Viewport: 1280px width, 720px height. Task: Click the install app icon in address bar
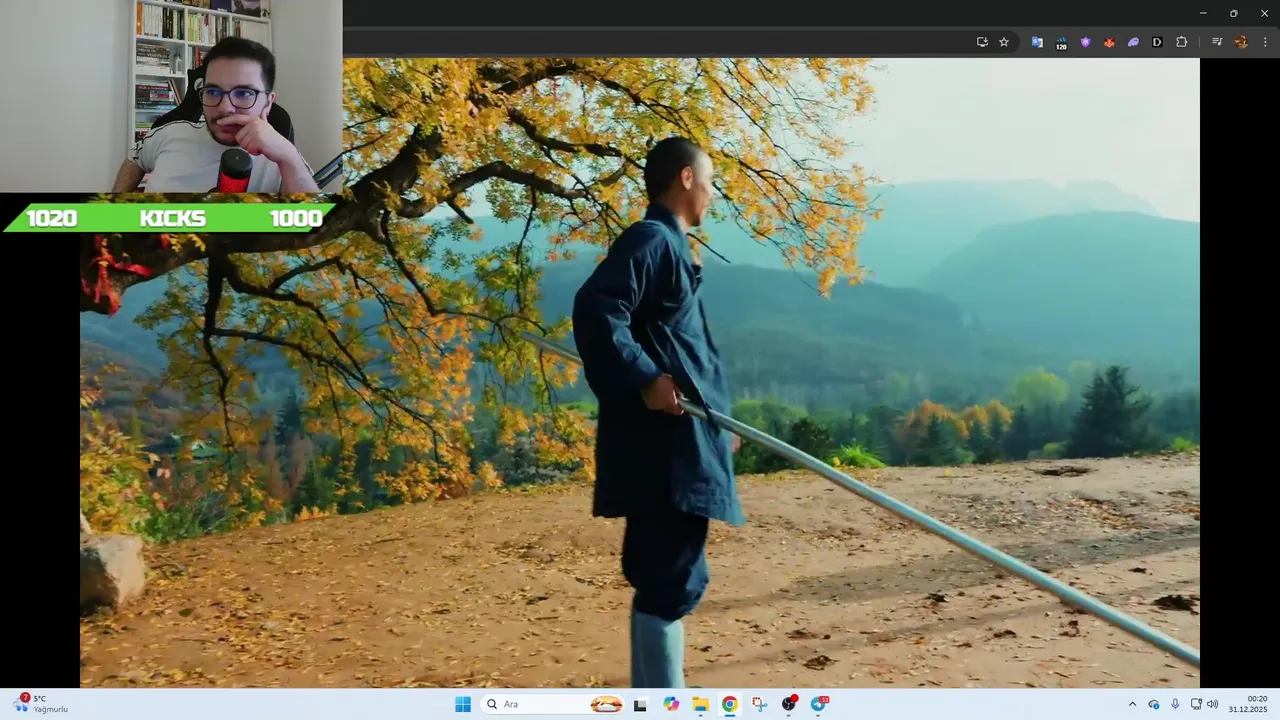coord(982,42)
